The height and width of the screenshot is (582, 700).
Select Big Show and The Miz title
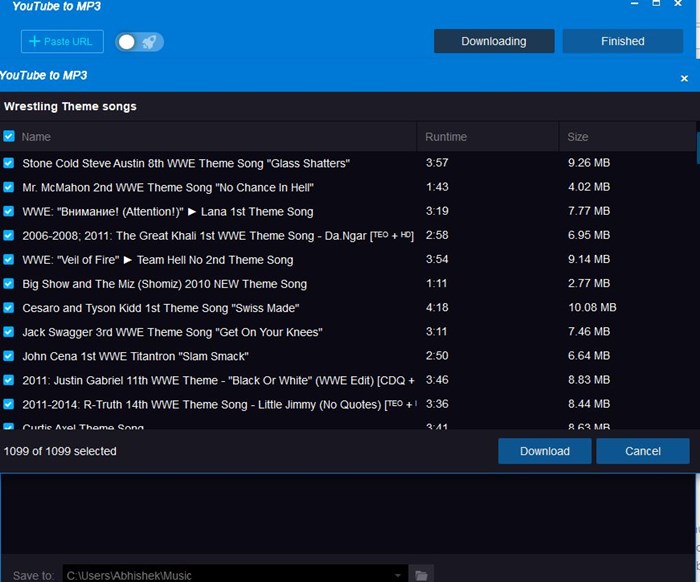coord(165,284)
